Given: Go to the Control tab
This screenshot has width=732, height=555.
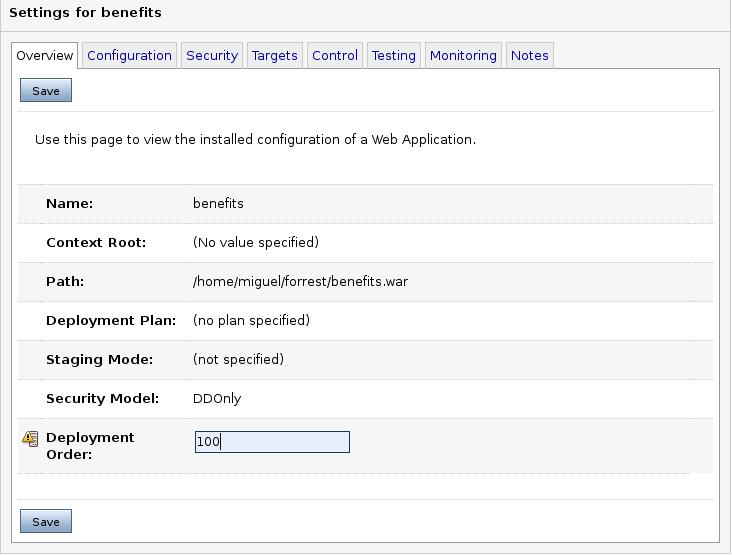Looking at the screenshot, I should [x=335, y=56].
